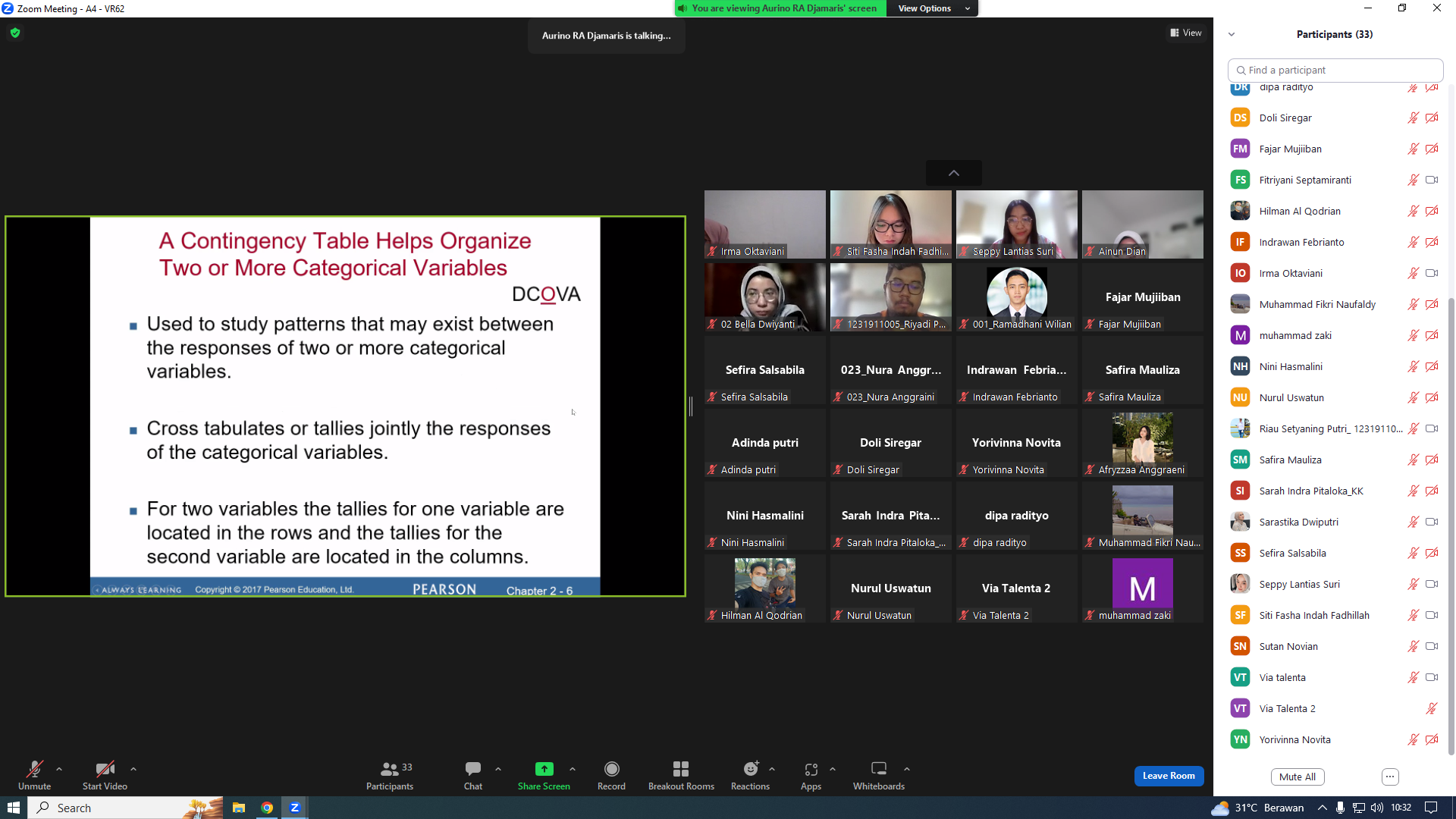Expand video options arrow next to Start Video
The width and height of the screenshot is (1456, 819).
[x=133, y=769]
